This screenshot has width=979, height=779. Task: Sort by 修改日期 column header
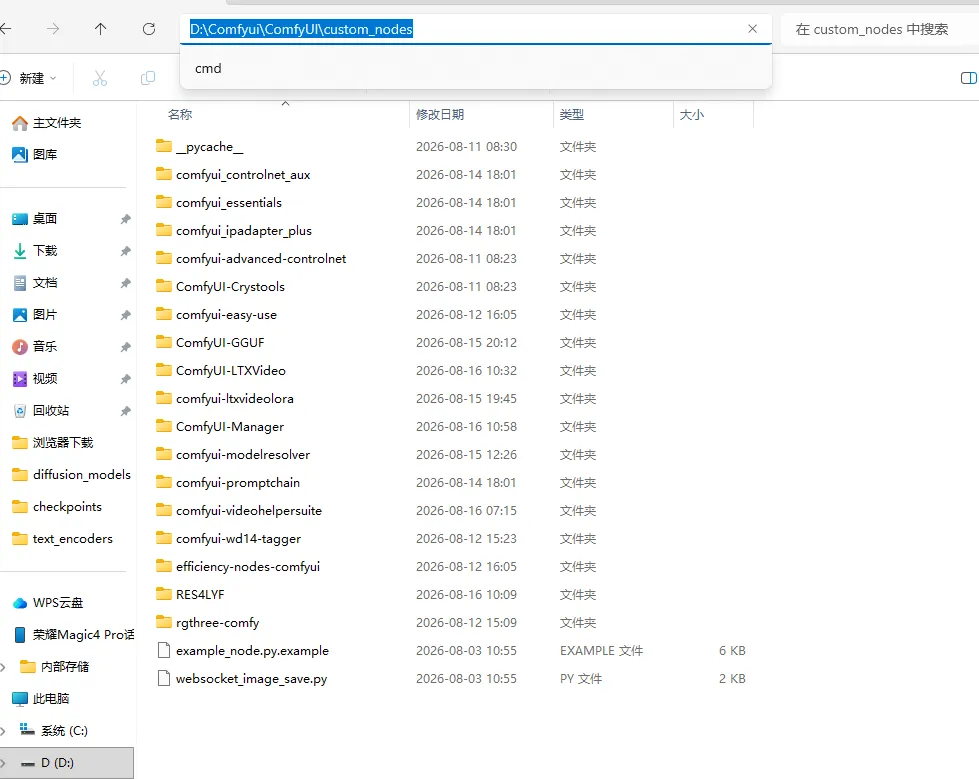tap(440, 114)
